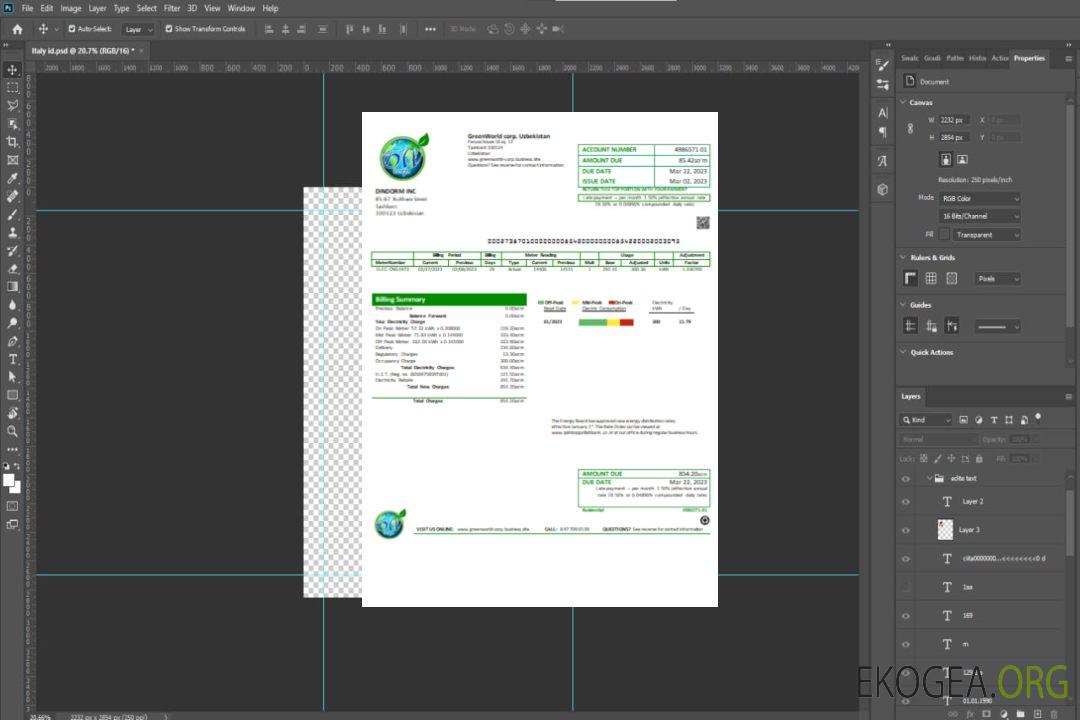
Task: Toggle Show Transform Controls checkbox
Action: point(169,29)
